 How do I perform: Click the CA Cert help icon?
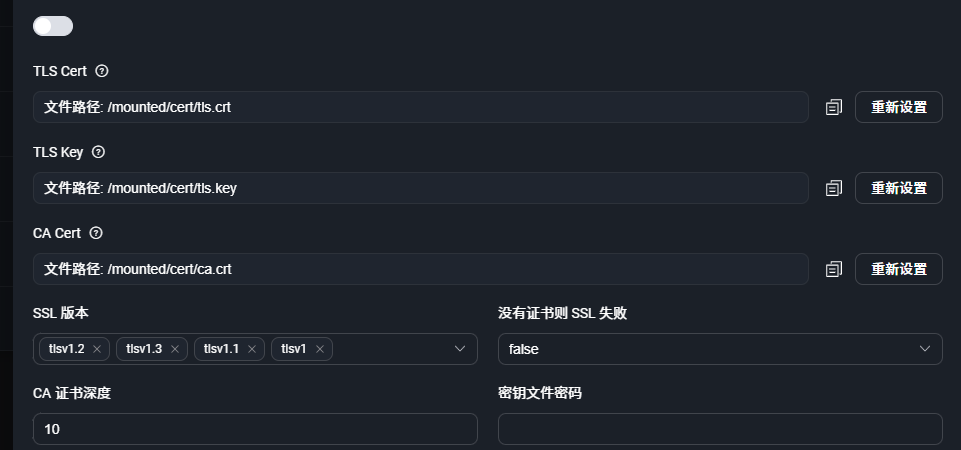(x=96, y=233)
